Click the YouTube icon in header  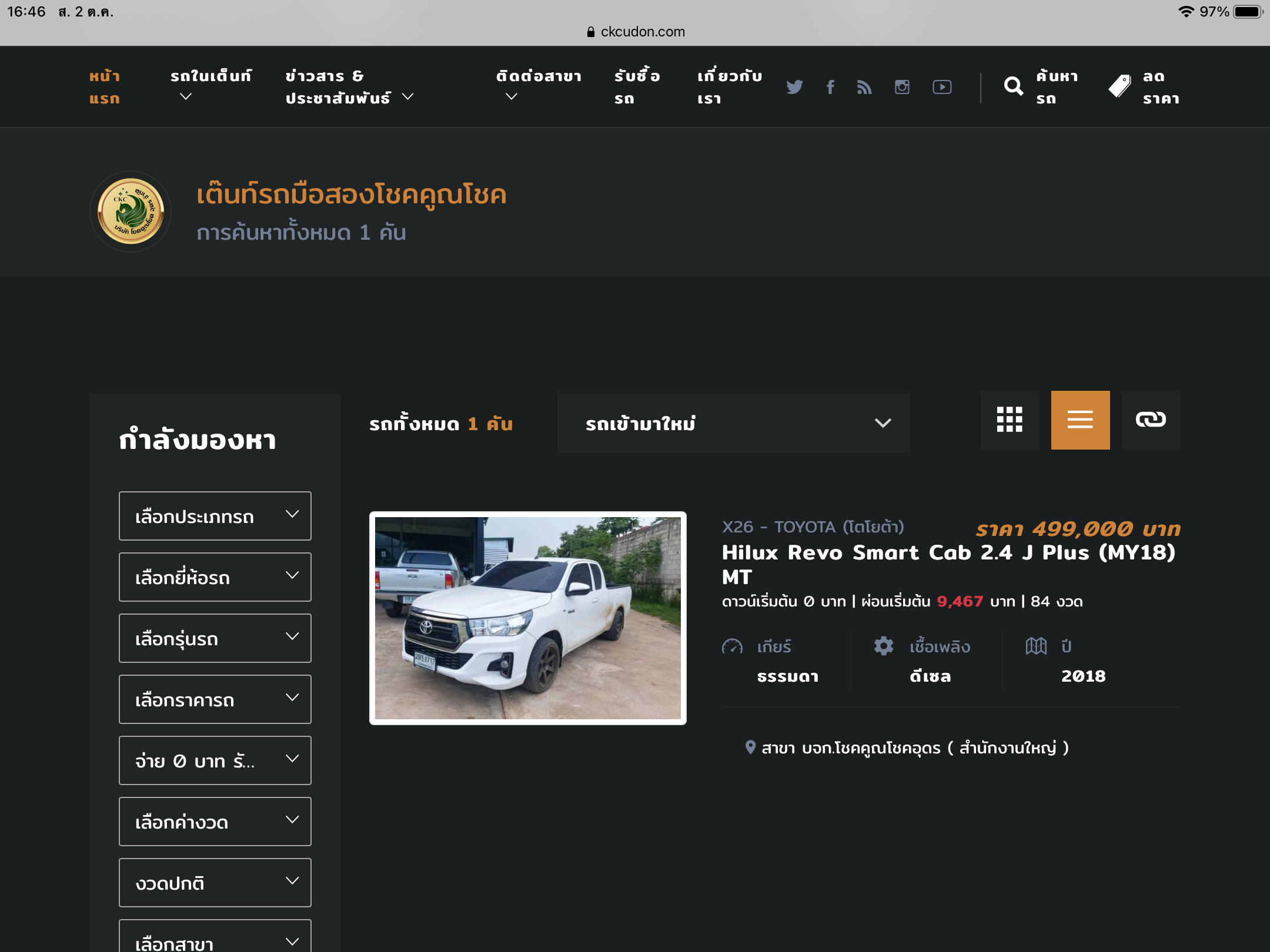click(942, 87)
